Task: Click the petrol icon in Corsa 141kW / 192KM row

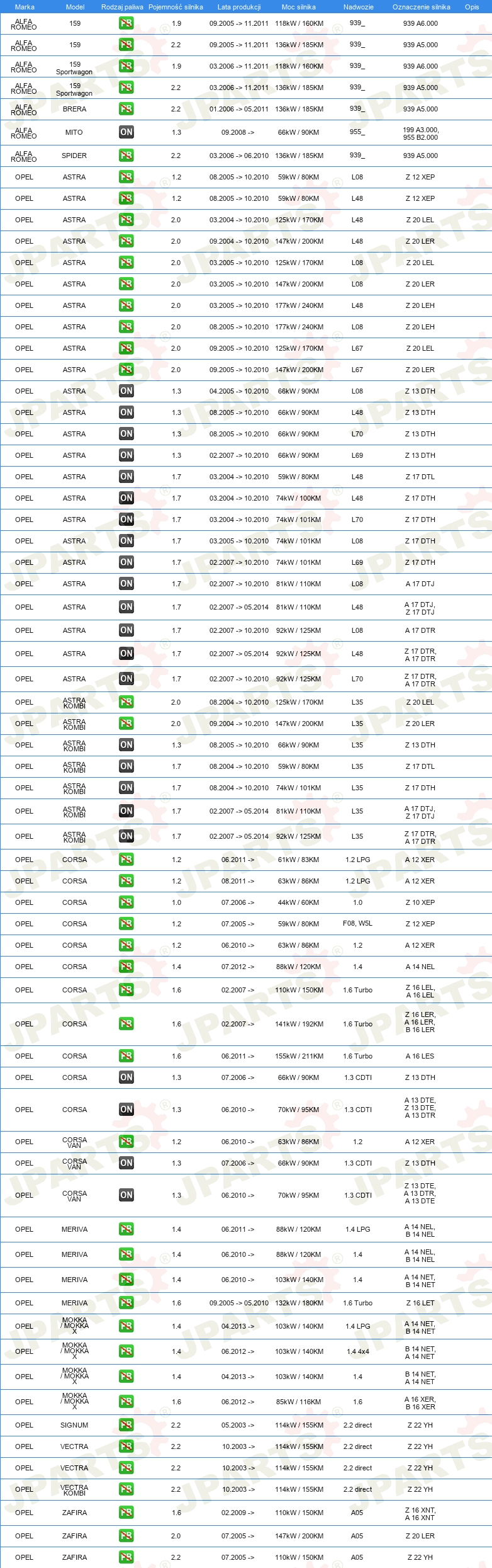Action: click(126, 1024)
